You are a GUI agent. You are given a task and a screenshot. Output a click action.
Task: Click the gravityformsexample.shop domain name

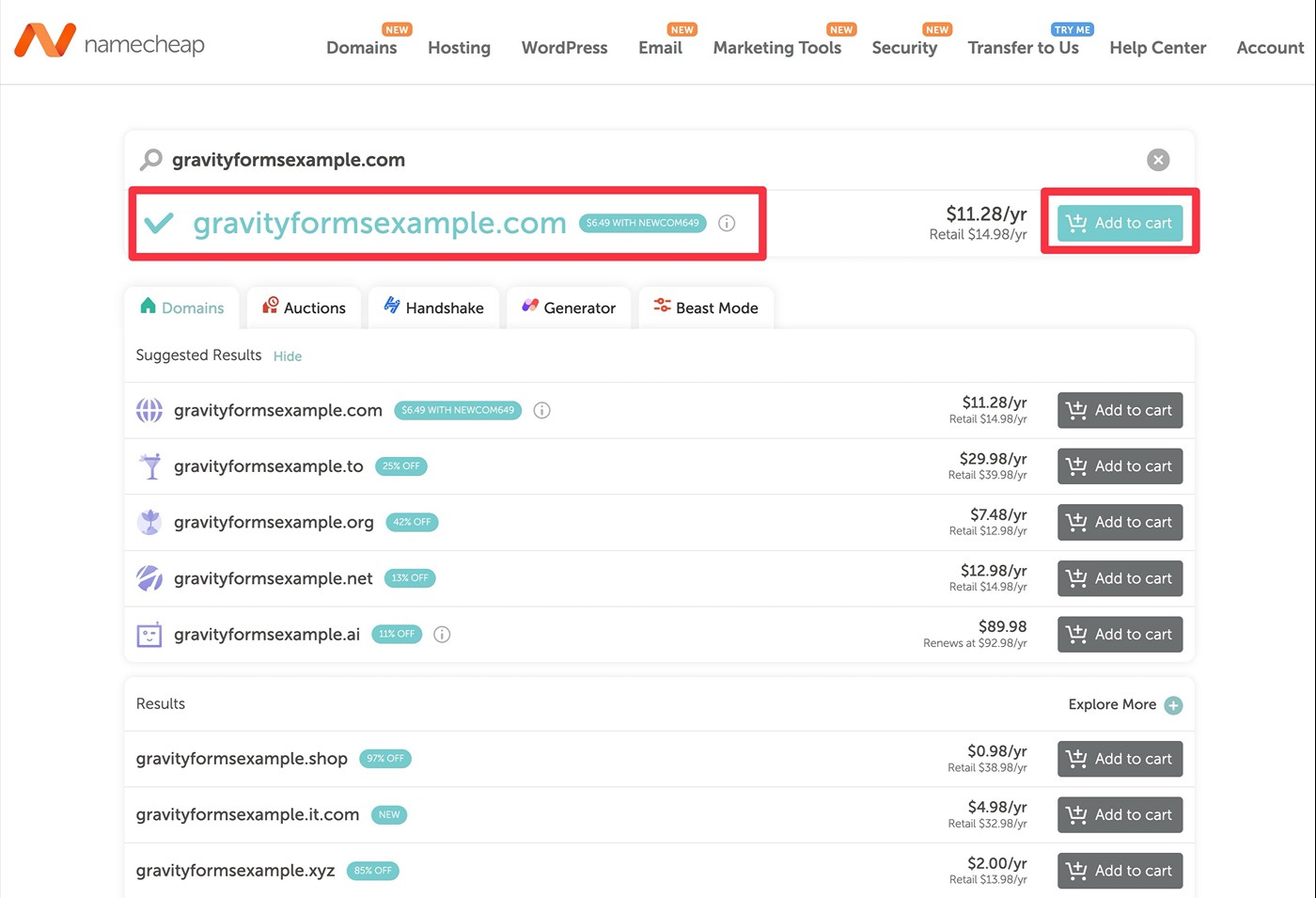click(242, 759)
